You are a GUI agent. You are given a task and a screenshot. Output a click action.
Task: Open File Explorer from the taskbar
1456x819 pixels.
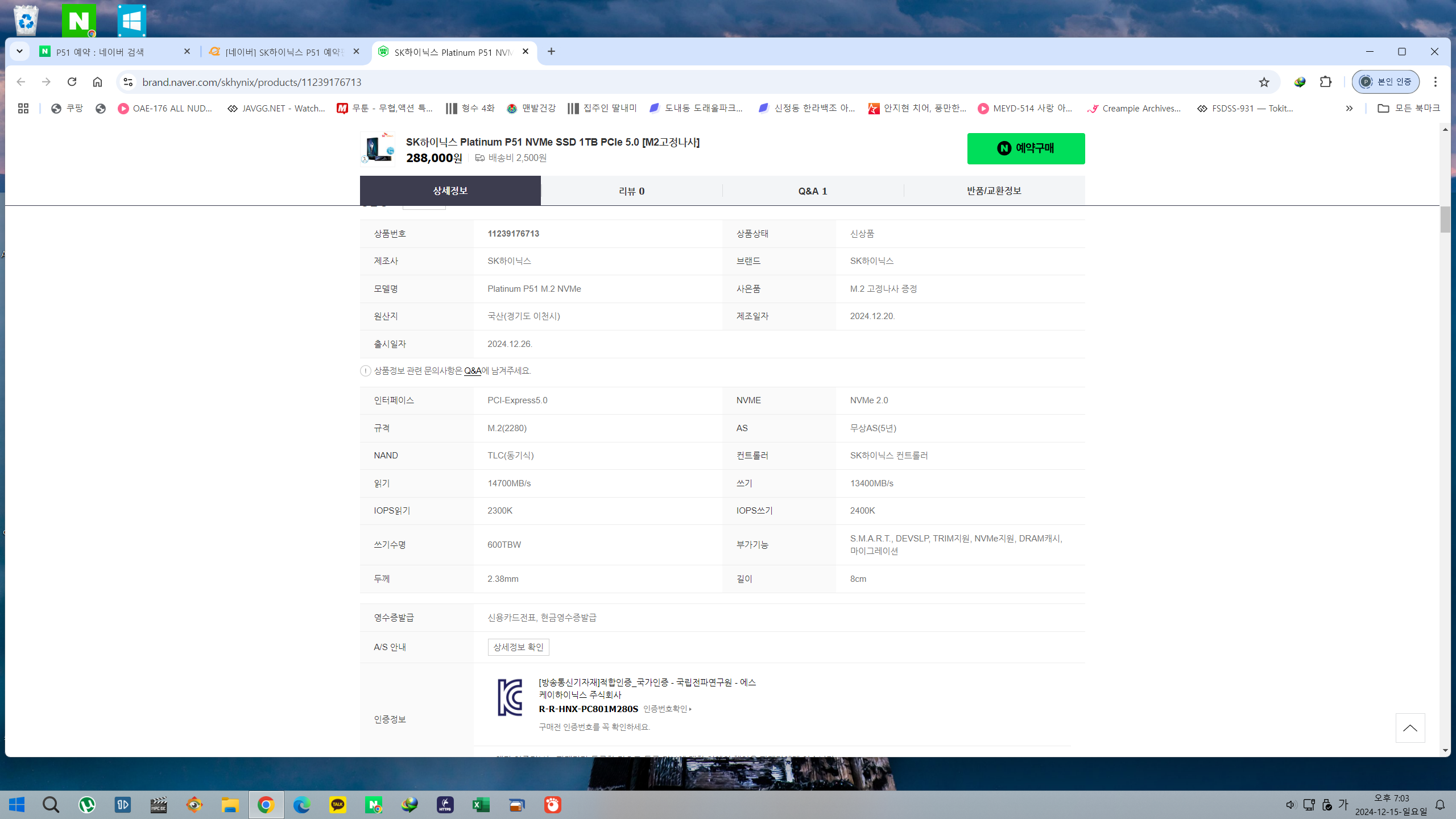[x=230, y=805]
